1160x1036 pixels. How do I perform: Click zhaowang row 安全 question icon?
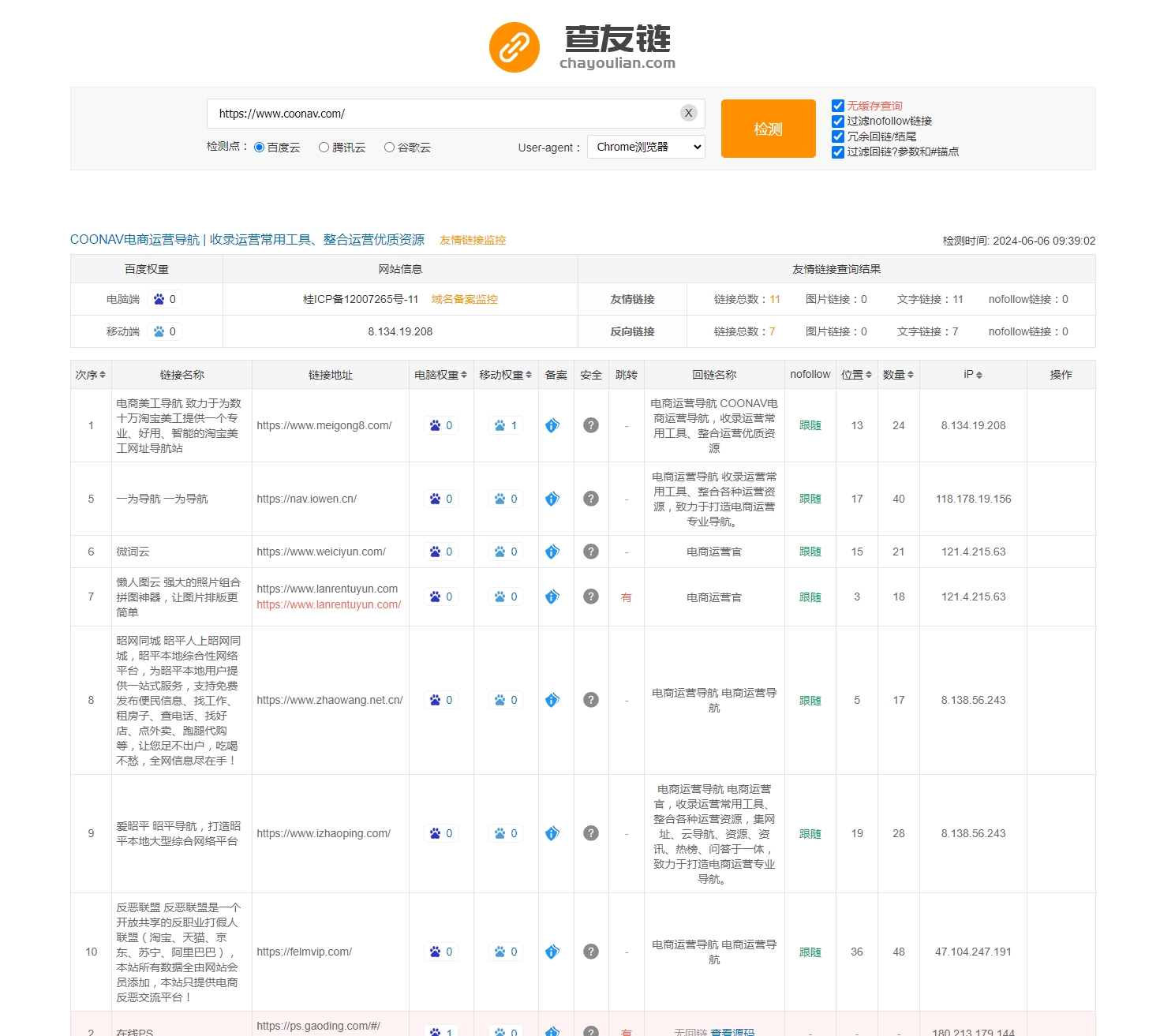pyautogui.click(x=591, y=700)
